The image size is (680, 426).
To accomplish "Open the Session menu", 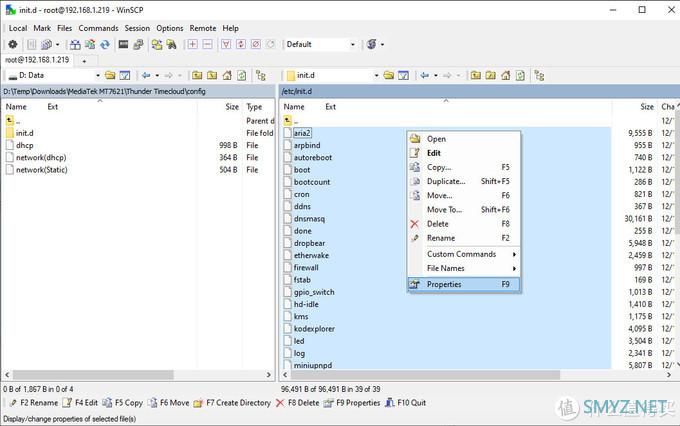I will (x=137, y=28).
